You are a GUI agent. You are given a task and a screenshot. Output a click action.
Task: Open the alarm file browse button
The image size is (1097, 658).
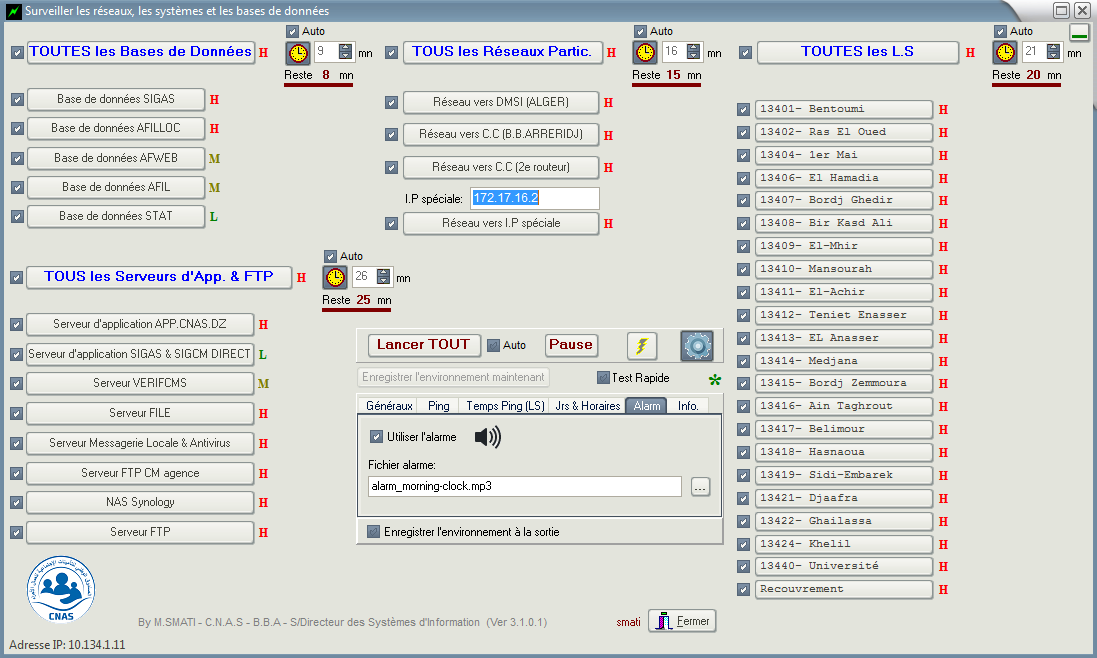[x=700, y=487]
